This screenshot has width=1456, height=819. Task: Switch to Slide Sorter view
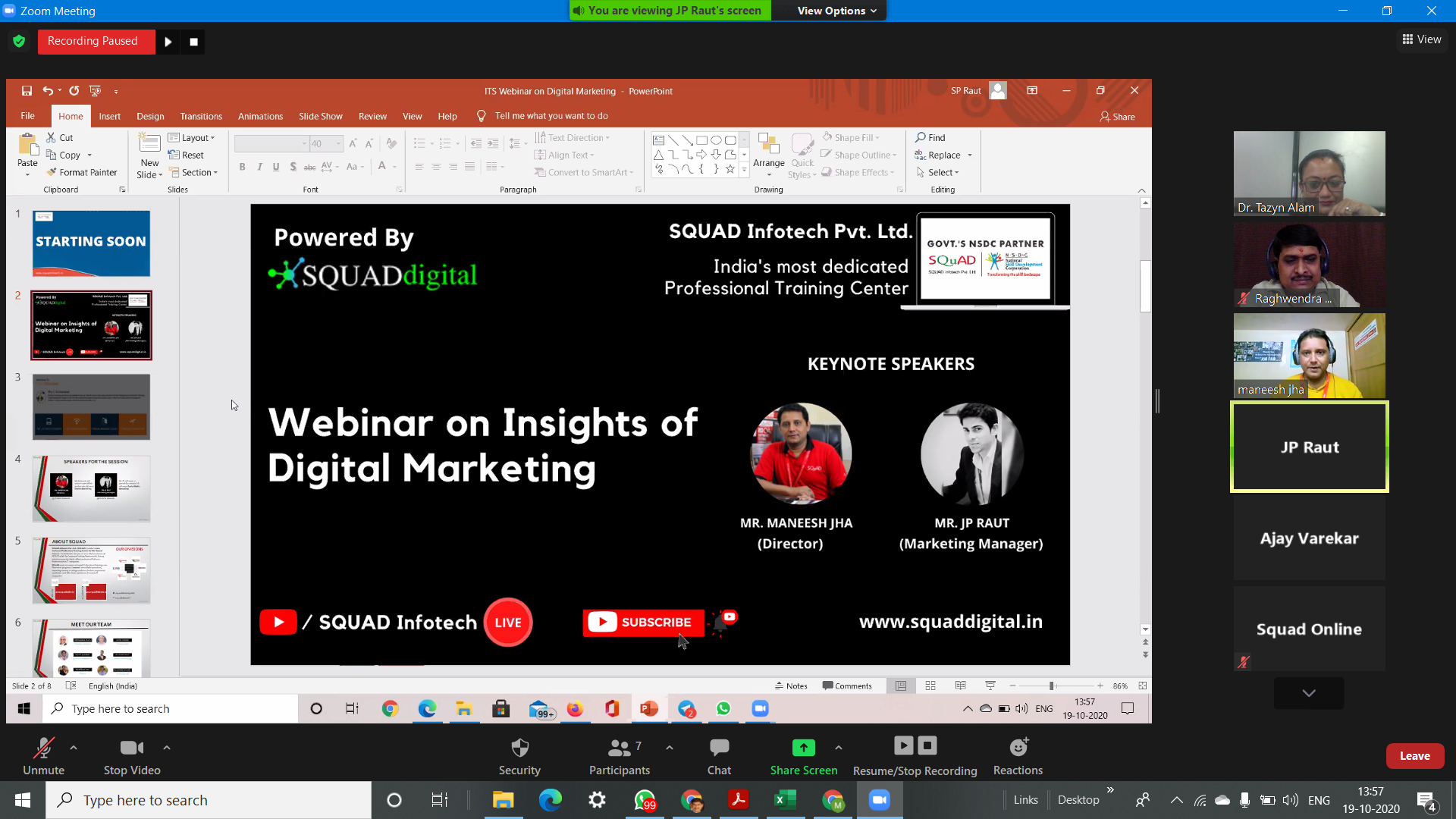[x=930, y=686]
